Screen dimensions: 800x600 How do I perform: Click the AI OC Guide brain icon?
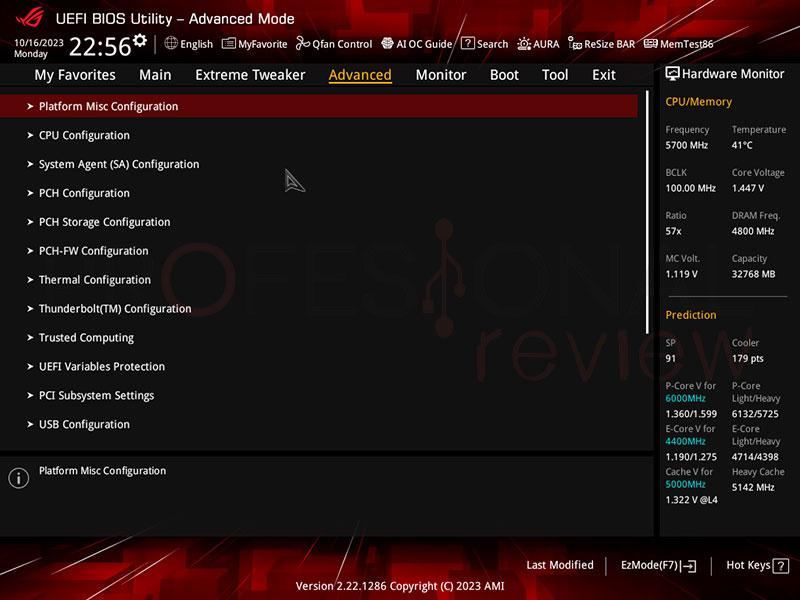click(387, 43)
